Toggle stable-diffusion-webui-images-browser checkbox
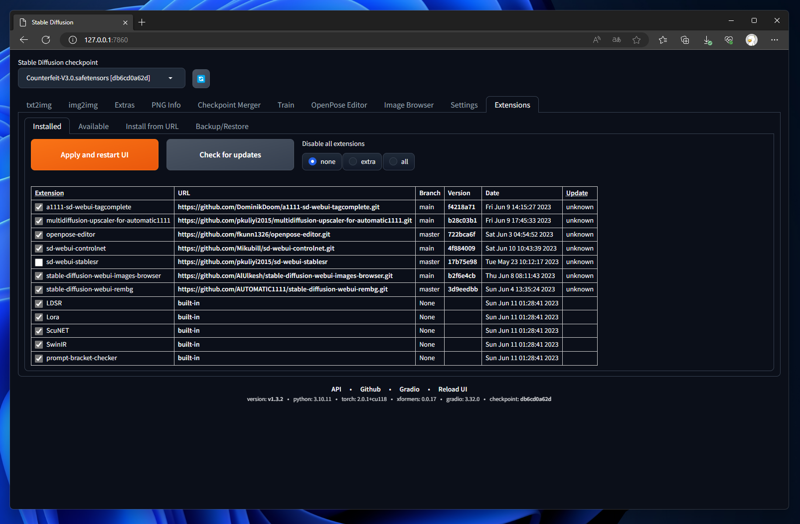800x524 pixels. tap(39, 276)
